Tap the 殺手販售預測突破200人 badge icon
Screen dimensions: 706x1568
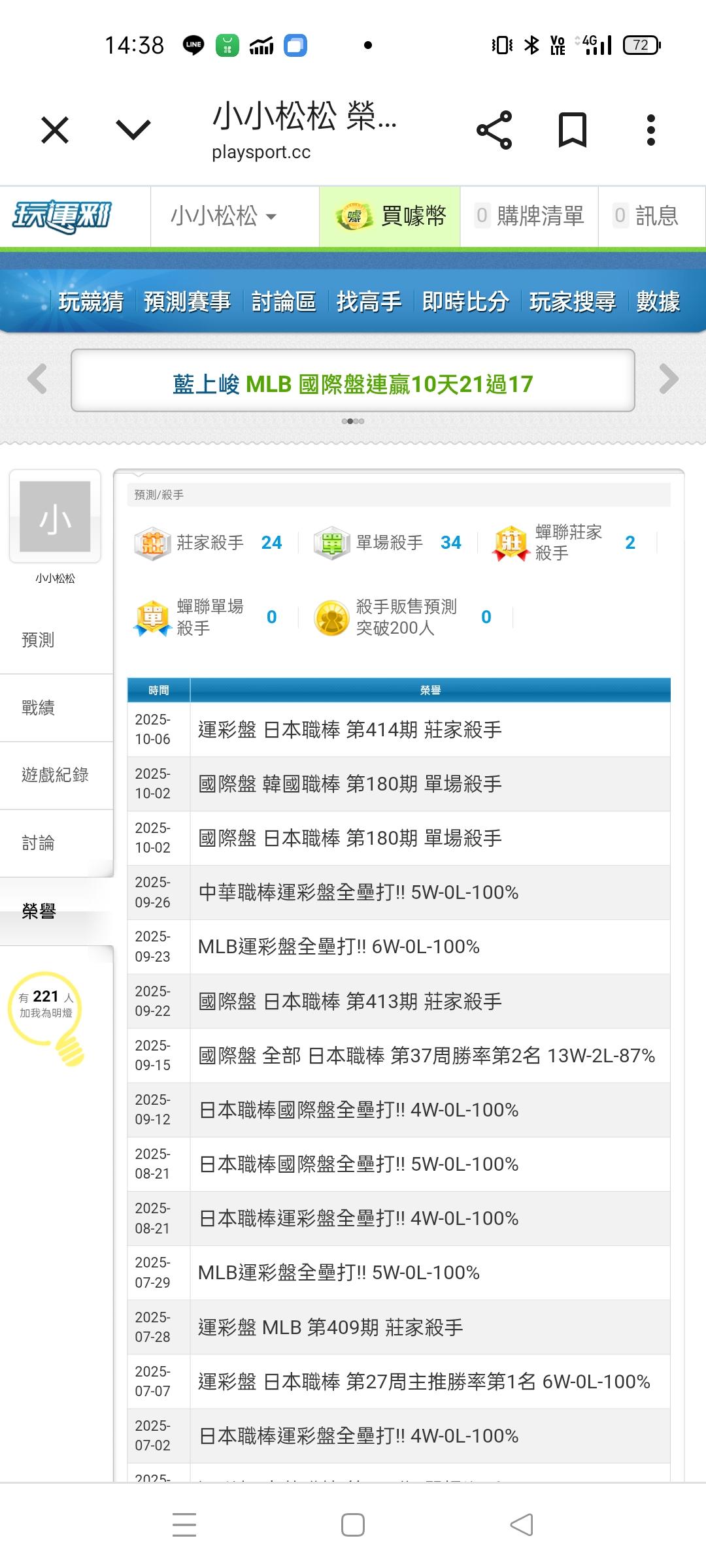coord(332,617)
